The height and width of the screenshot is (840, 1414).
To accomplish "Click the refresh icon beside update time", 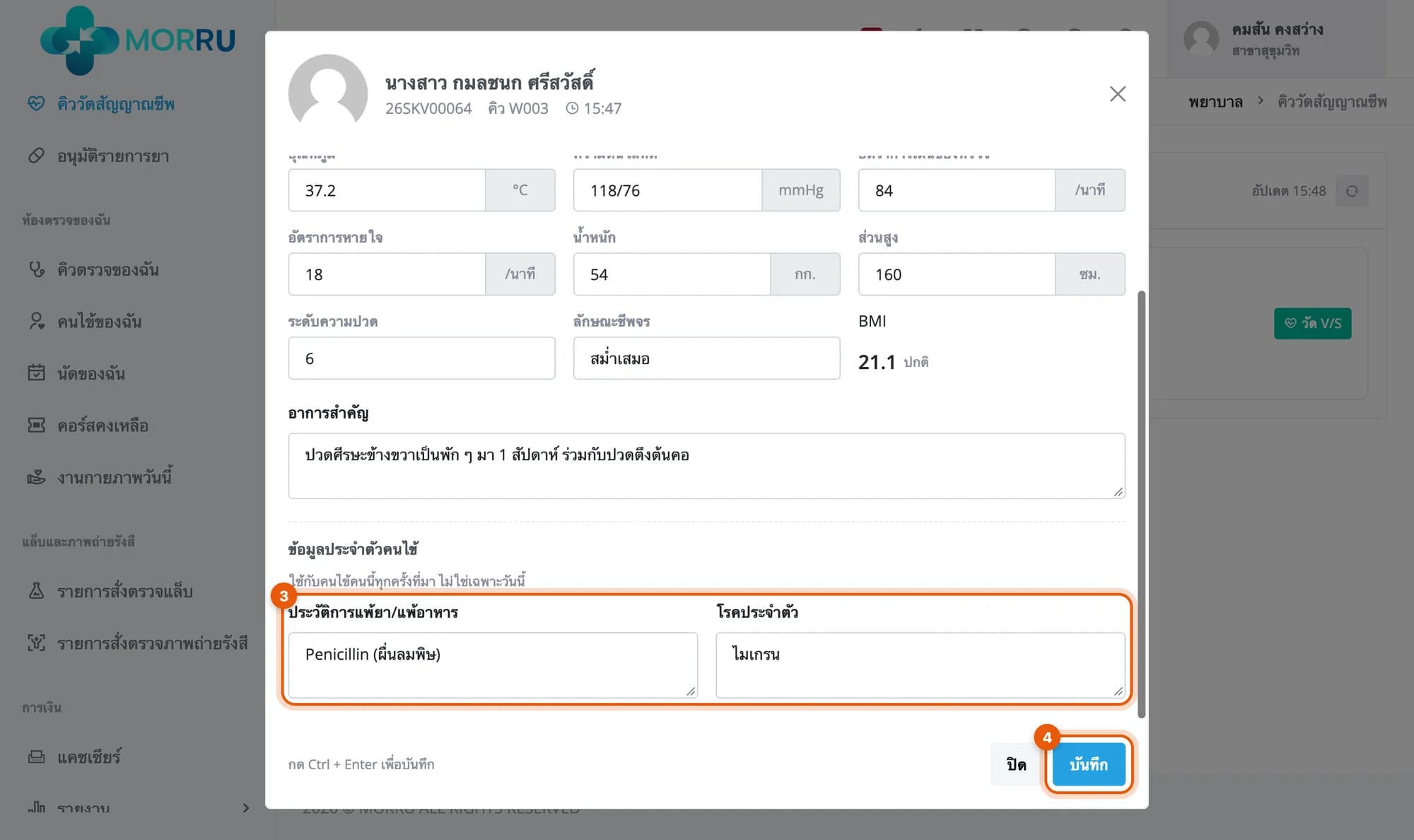I will [1352, 191].
